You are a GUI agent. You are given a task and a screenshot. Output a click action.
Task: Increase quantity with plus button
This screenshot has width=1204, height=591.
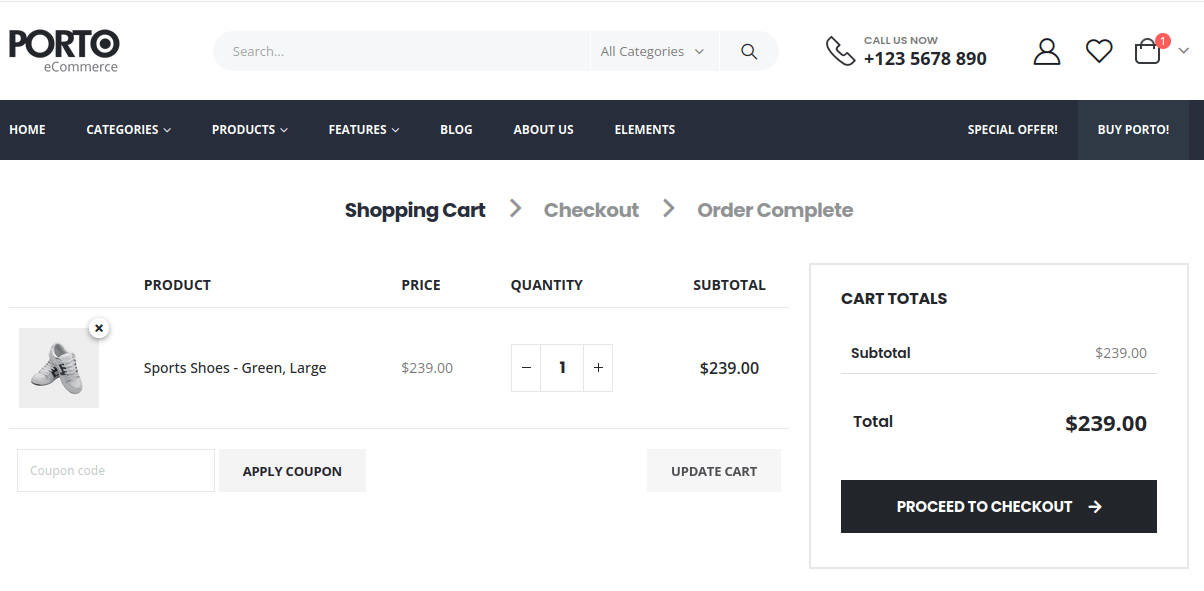tap(598, 368)
